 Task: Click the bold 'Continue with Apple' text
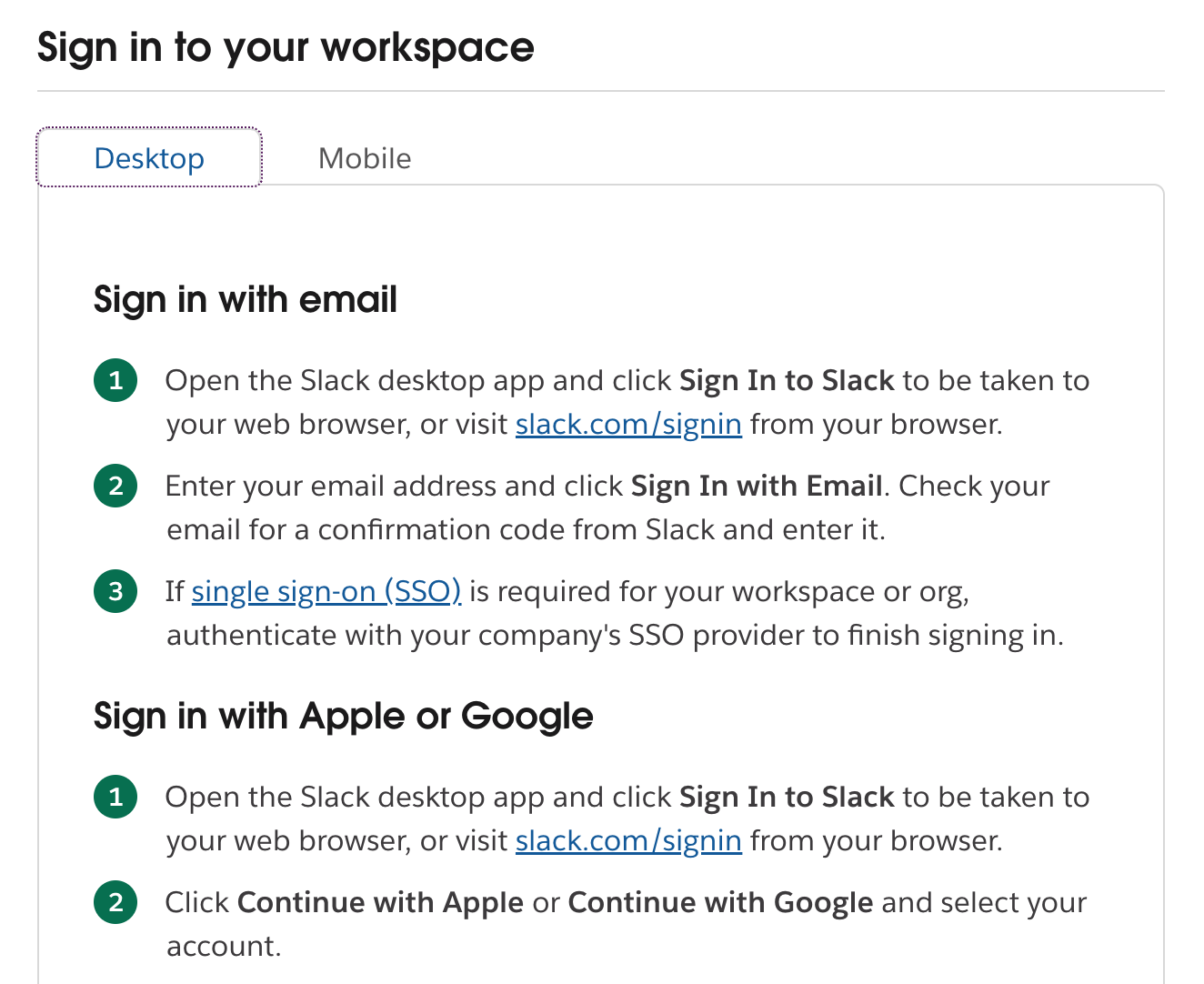point(380,903)
